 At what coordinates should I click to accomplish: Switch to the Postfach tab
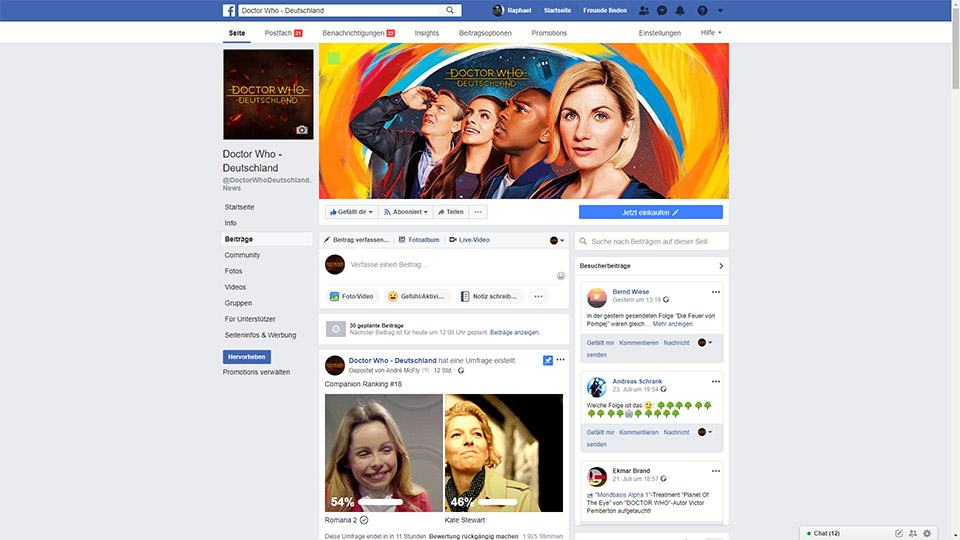[x=283, y=33]
